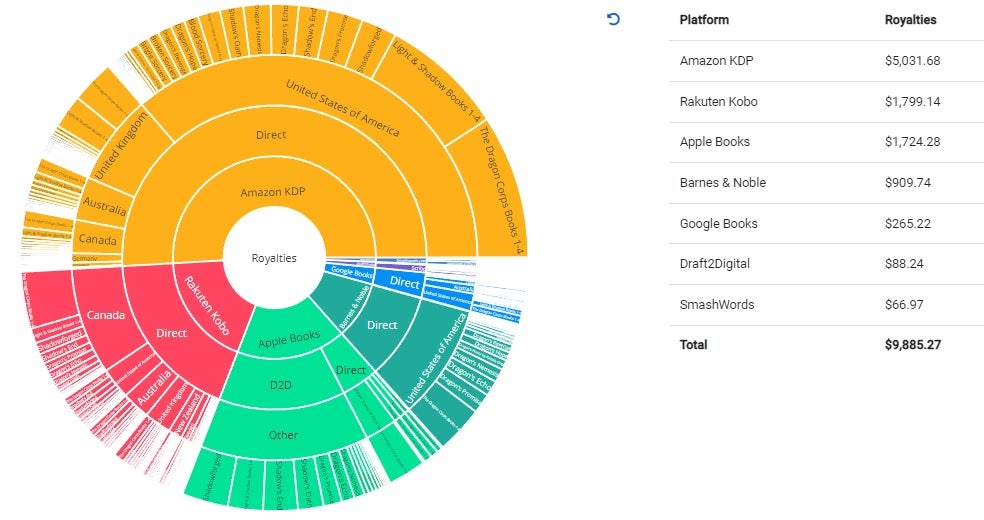Select the orange United Kingdom segment
This screenshot has width=984, height=520.
point(122,144)
